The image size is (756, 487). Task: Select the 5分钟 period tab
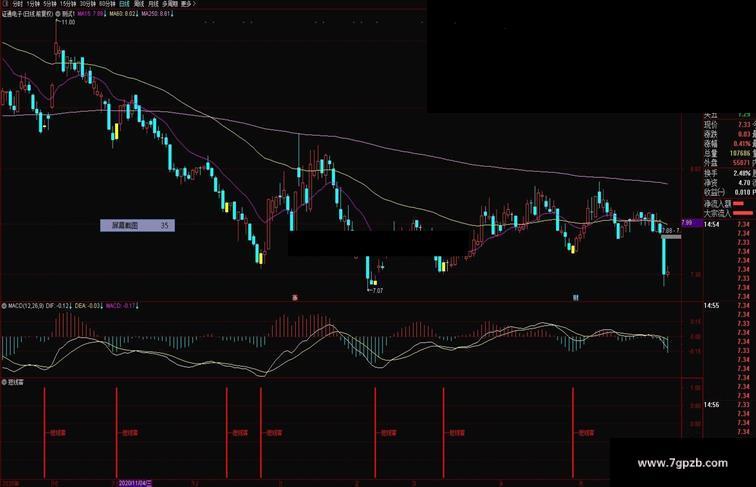50,4
